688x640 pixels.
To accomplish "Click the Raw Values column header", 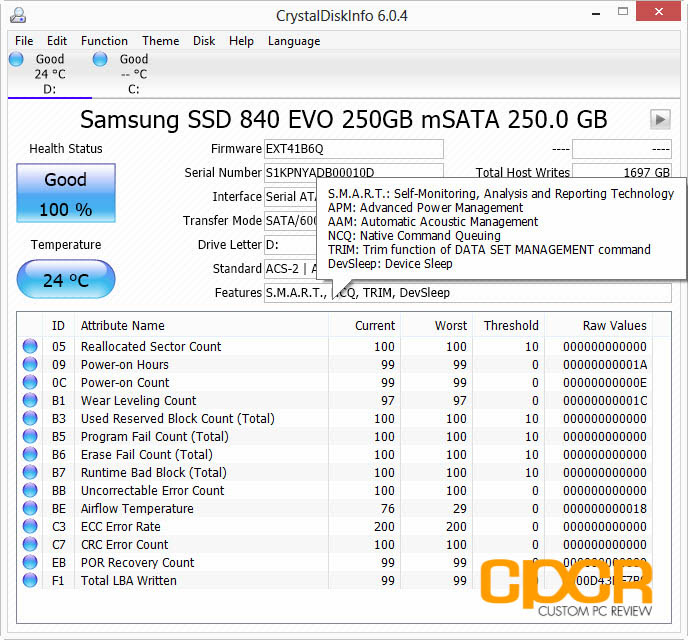I will (x=598, y=325).
